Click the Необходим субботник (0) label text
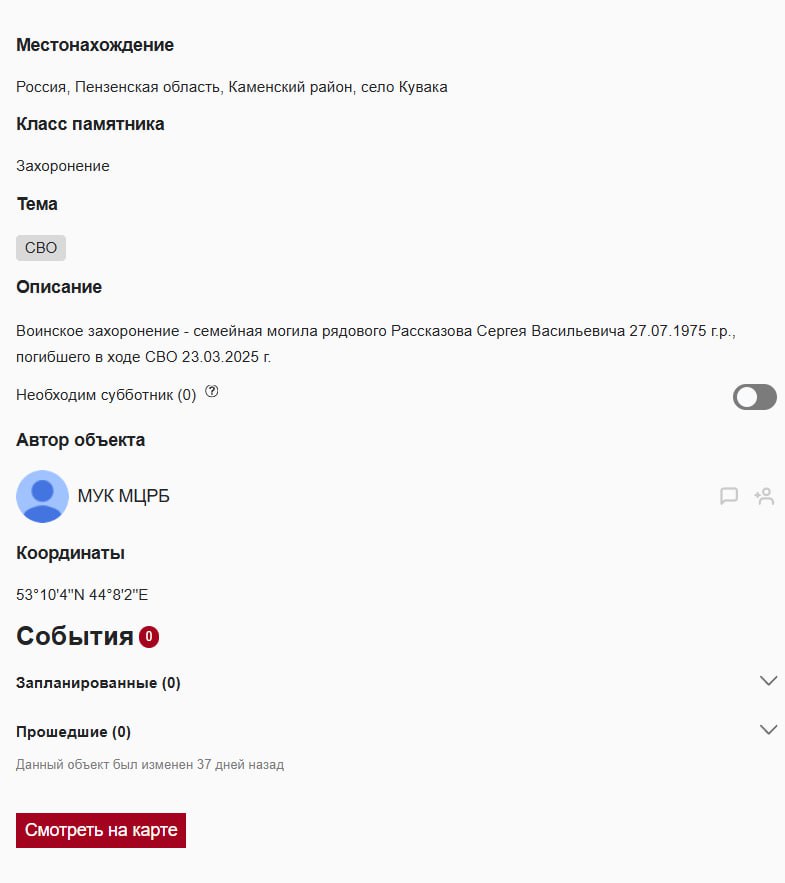This screenshot has height=883, width=785. (106, 395)
